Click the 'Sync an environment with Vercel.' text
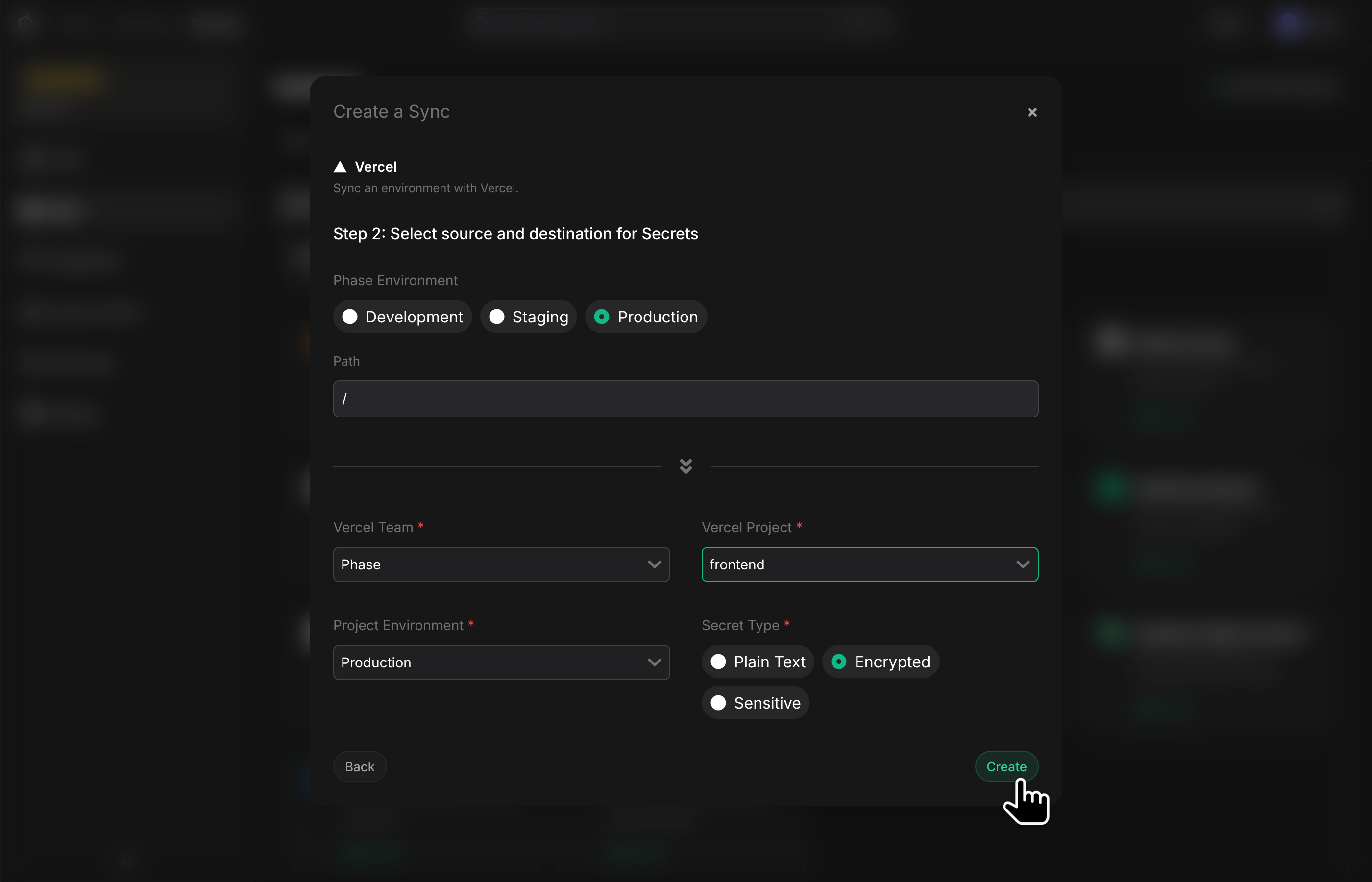The image size is (1372, 882). click(425, 189)
